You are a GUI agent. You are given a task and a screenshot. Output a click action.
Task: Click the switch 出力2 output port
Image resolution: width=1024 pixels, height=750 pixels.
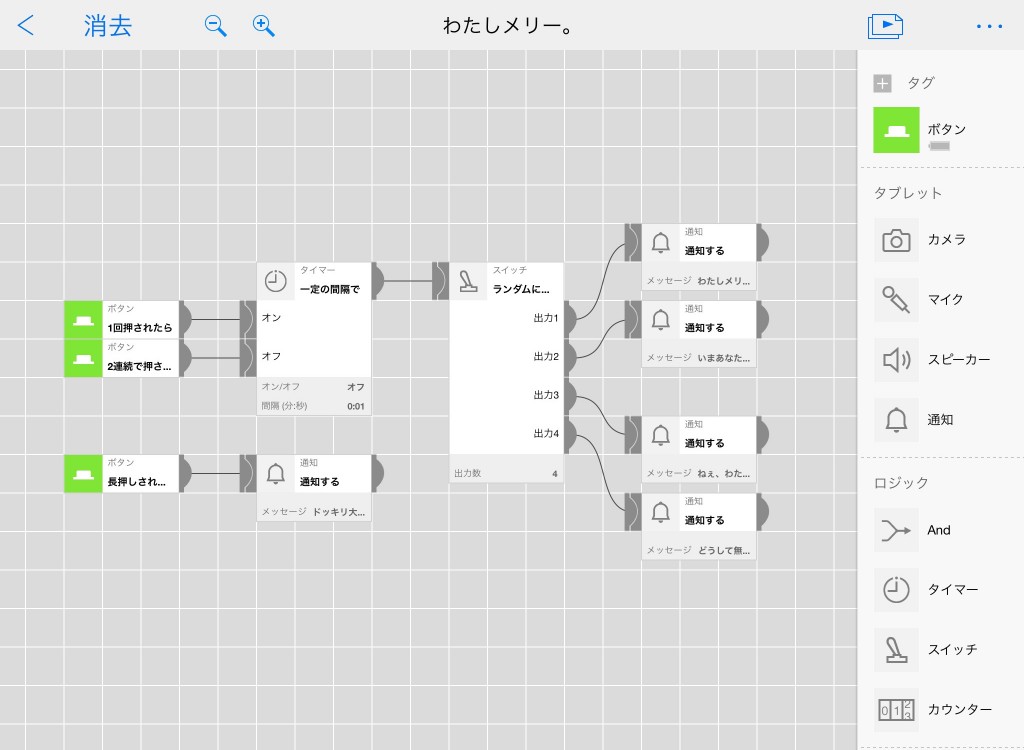[570, 357]
